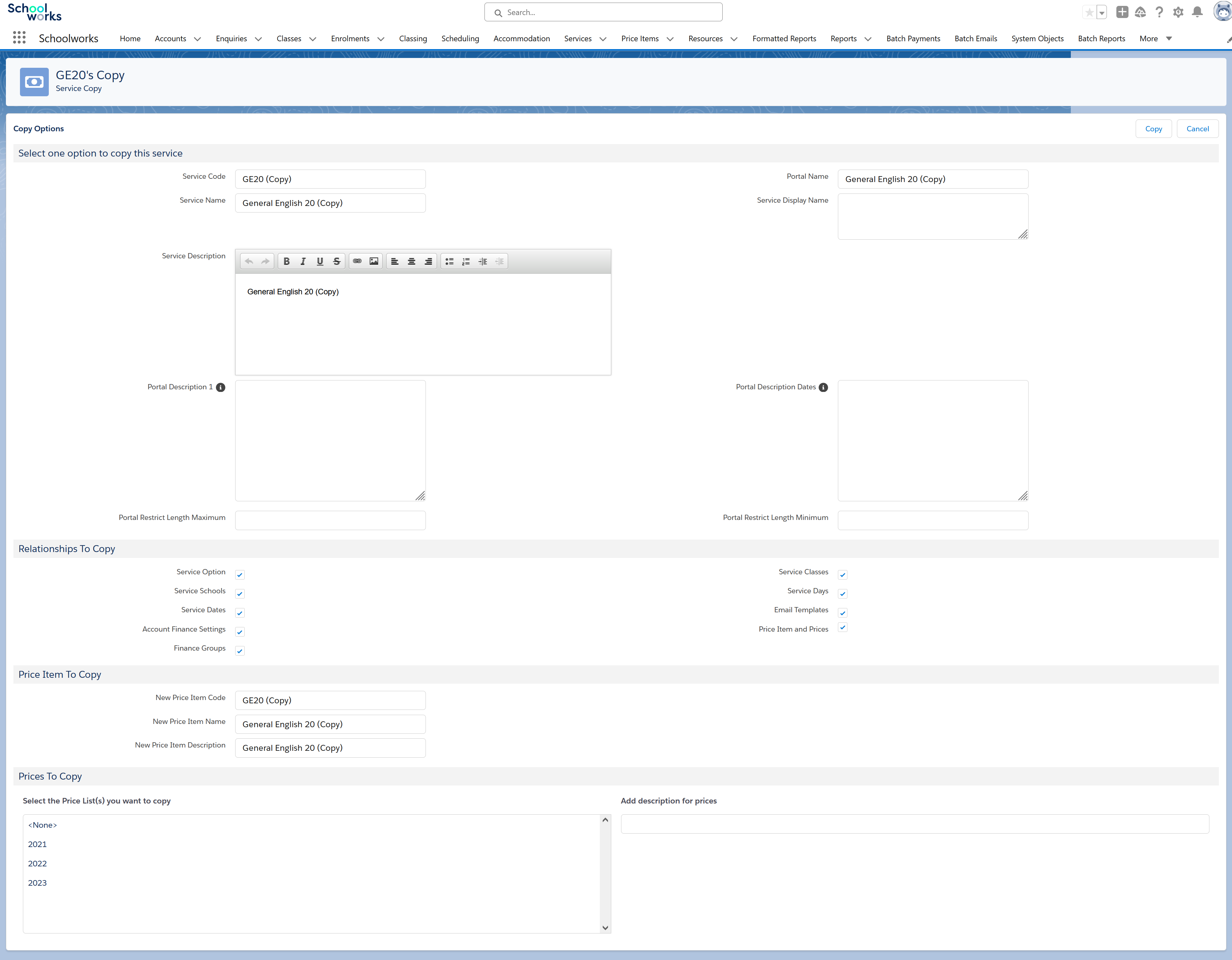Screen dimensions: 1232x960
Task: Open the App Launcher grid icon
Action: tap(19, 38)
